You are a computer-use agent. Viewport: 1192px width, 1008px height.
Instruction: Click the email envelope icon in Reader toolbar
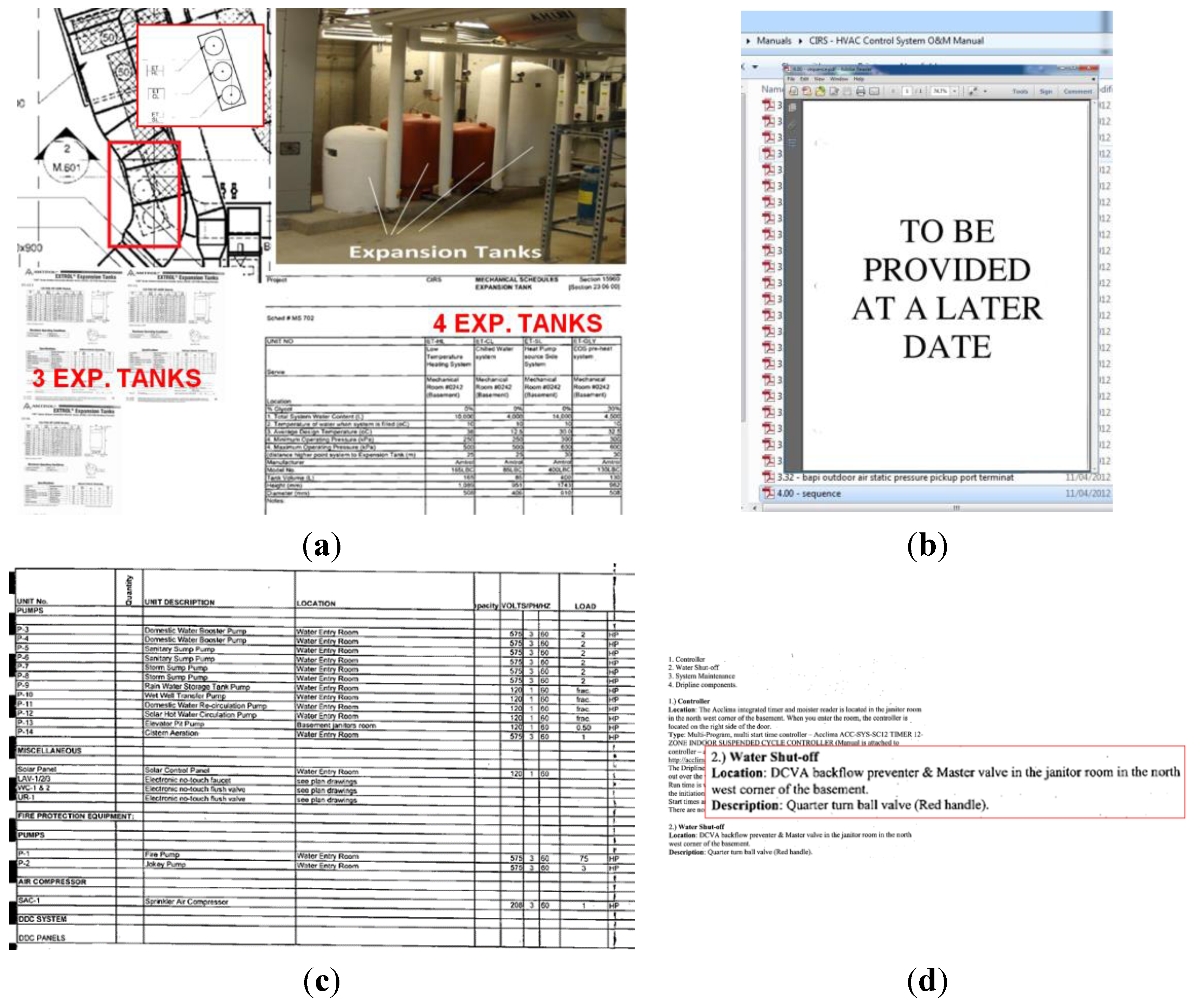874,91
